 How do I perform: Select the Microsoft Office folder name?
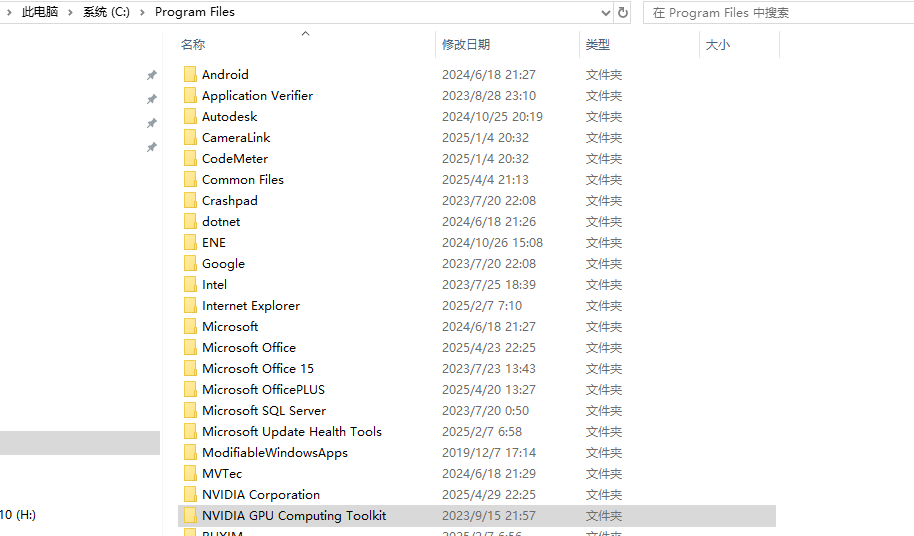[249, 347]
